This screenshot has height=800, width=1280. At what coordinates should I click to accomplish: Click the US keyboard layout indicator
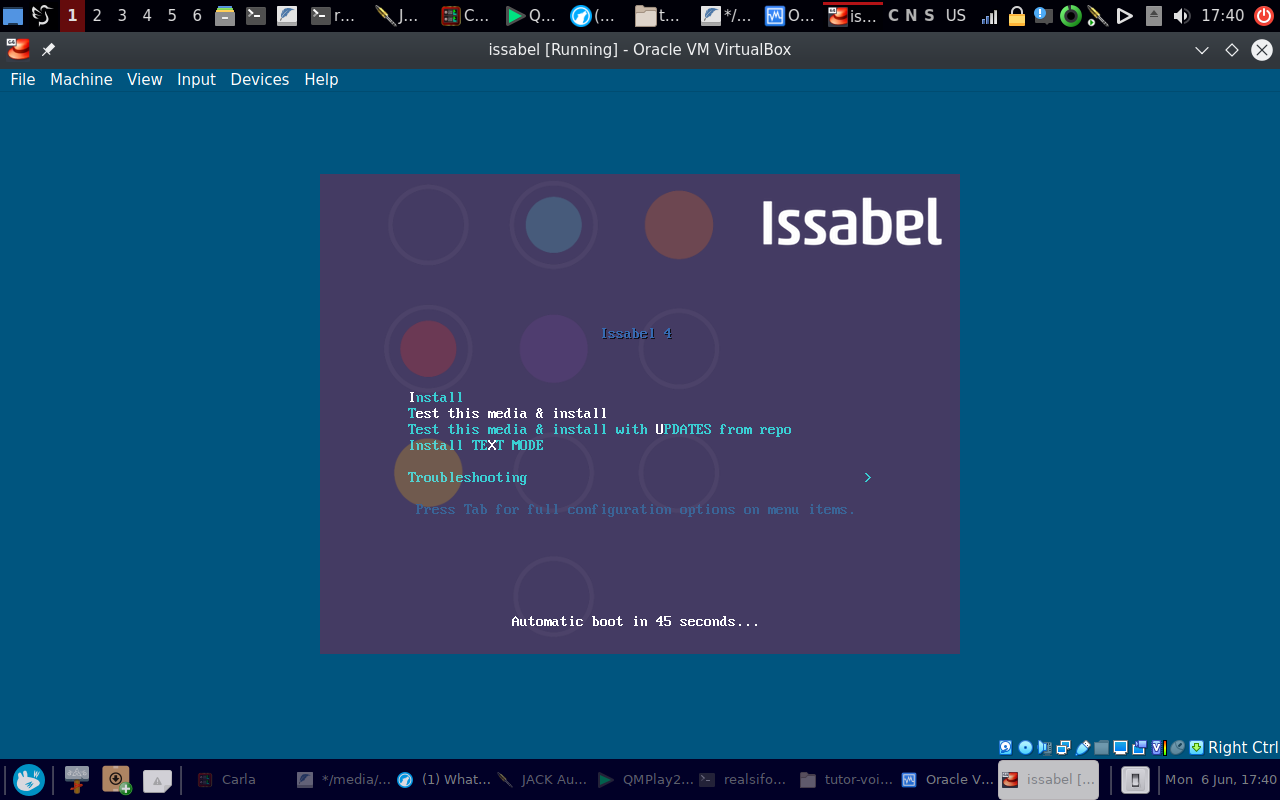click(x=956, y=15)
